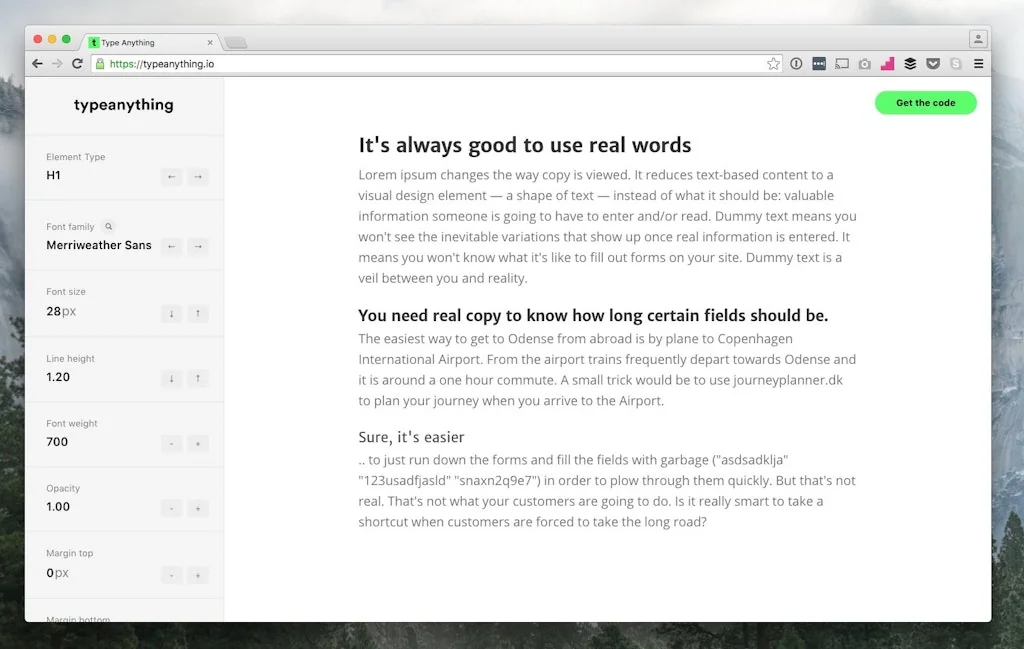
Task: Open the 1Password extension icon
Action: (819, 63)
